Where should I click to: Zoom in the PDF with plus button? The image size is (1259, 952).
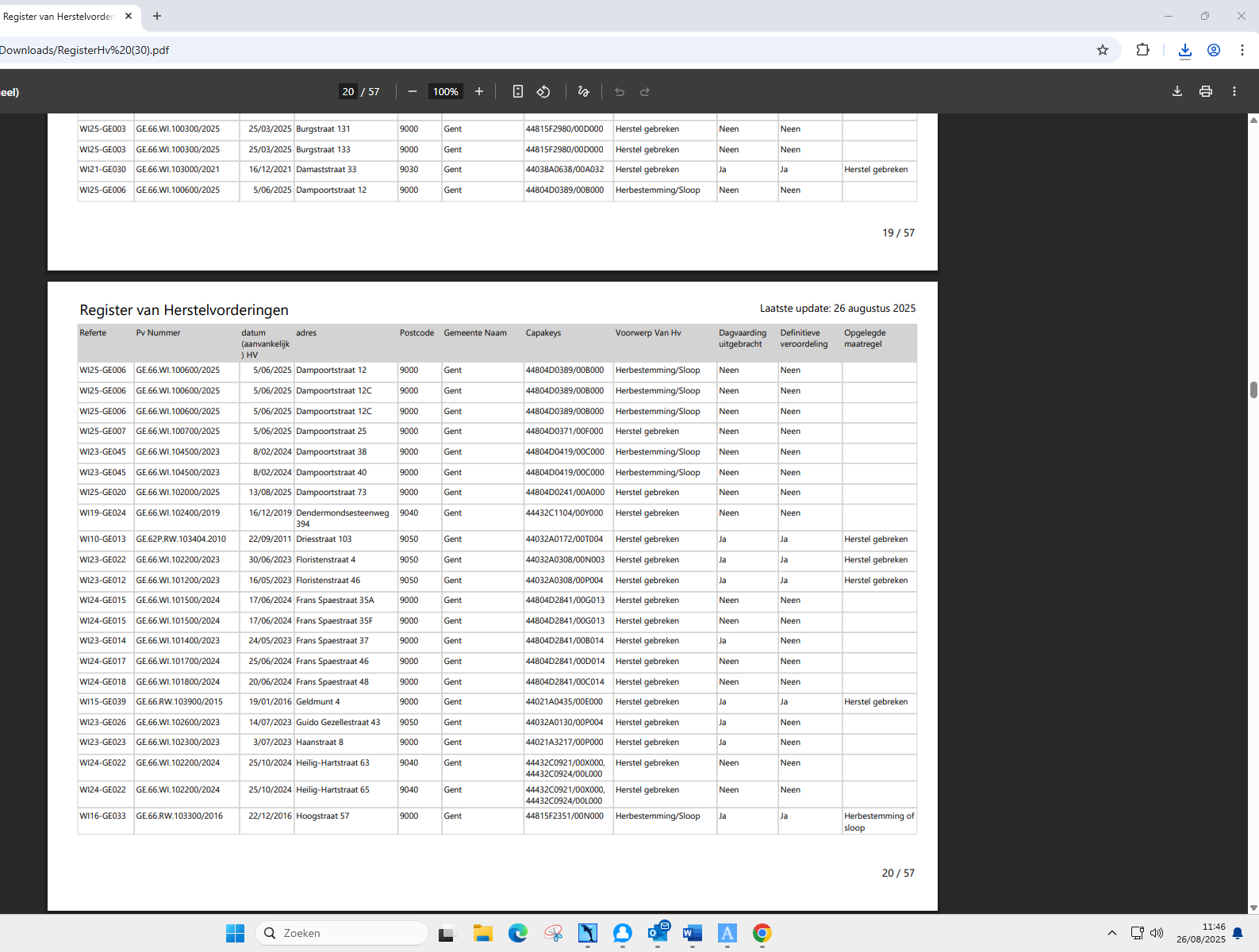tap(479, 92)
